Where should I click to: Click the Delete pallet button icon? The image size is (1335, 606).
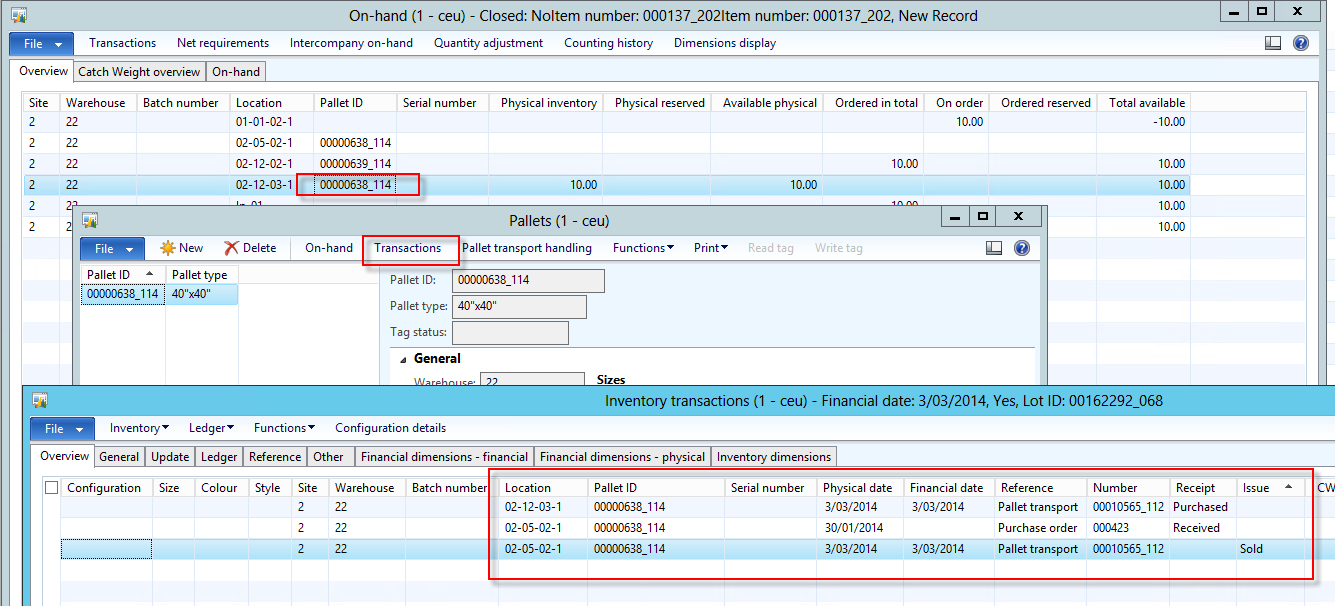tap(232, 248)
